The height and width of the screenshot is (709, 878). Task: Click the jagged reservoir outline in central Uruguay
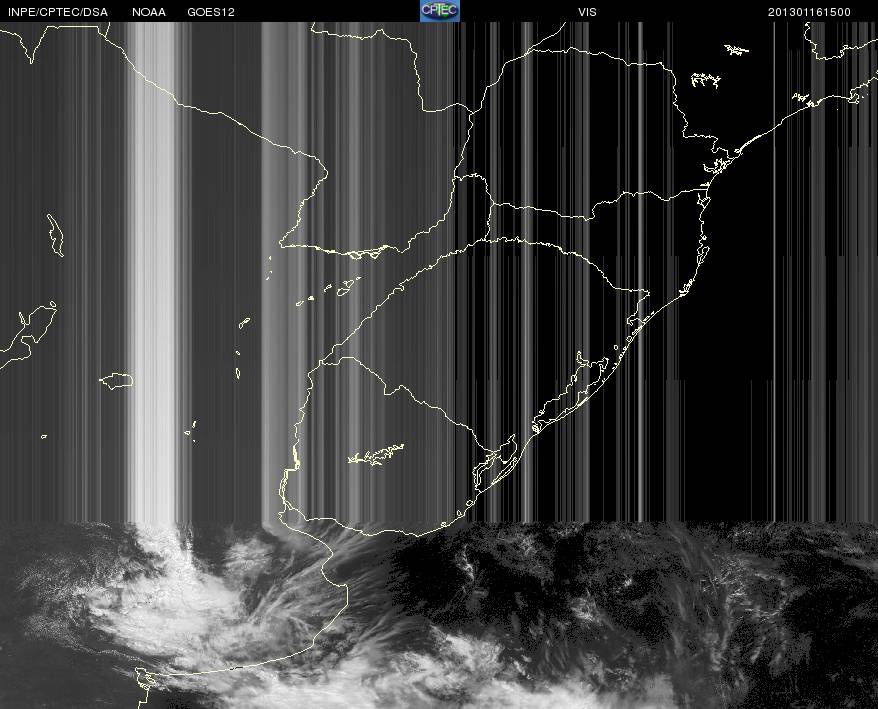click(x=375, y=456)
